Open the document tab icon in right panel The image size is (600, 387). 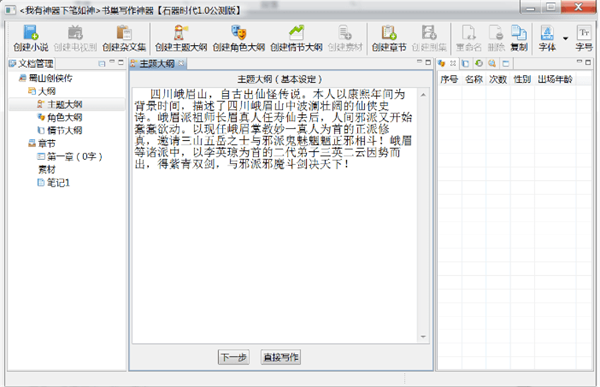(465, 63)
